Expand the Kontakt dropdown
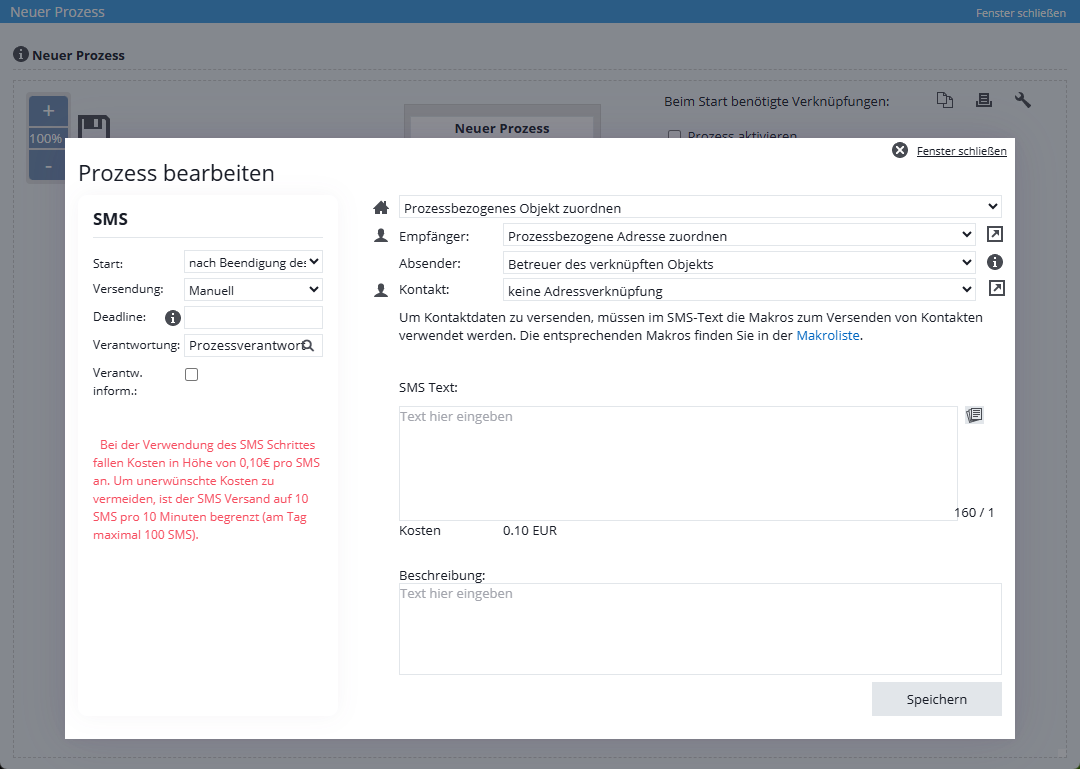The image size is (1080, 769). 738,290
